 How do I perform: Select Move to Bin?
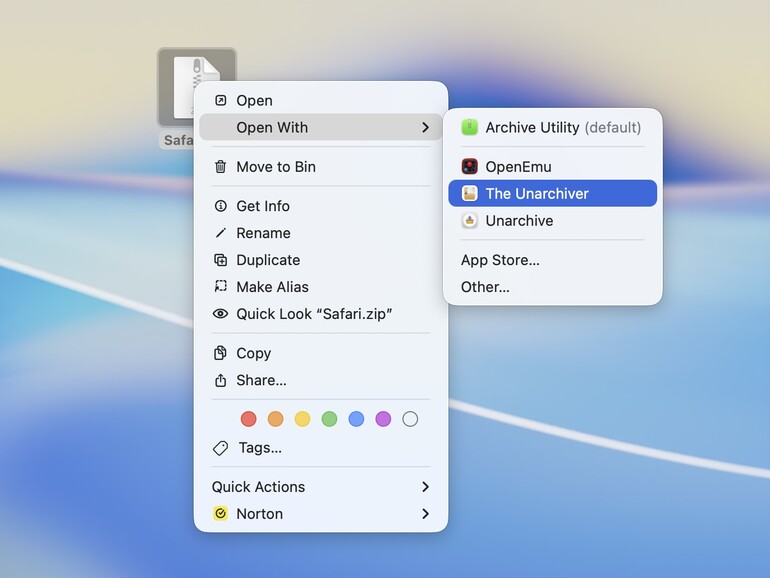321,166
